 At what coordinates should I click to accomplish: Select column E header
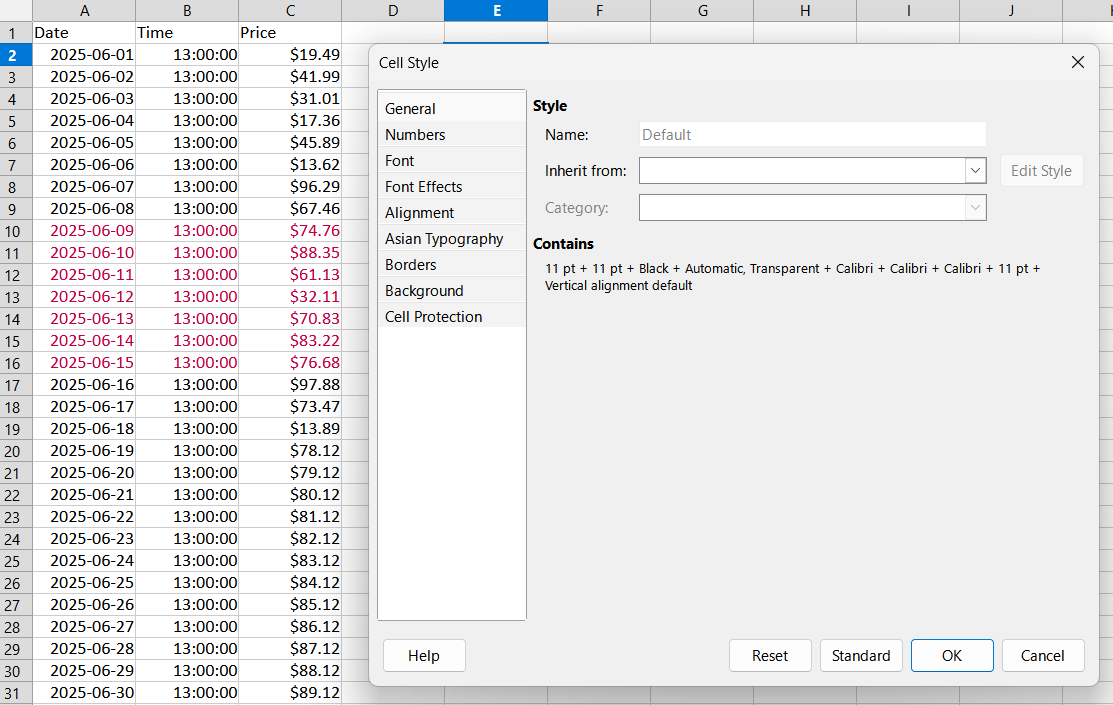tap(496, 11)
